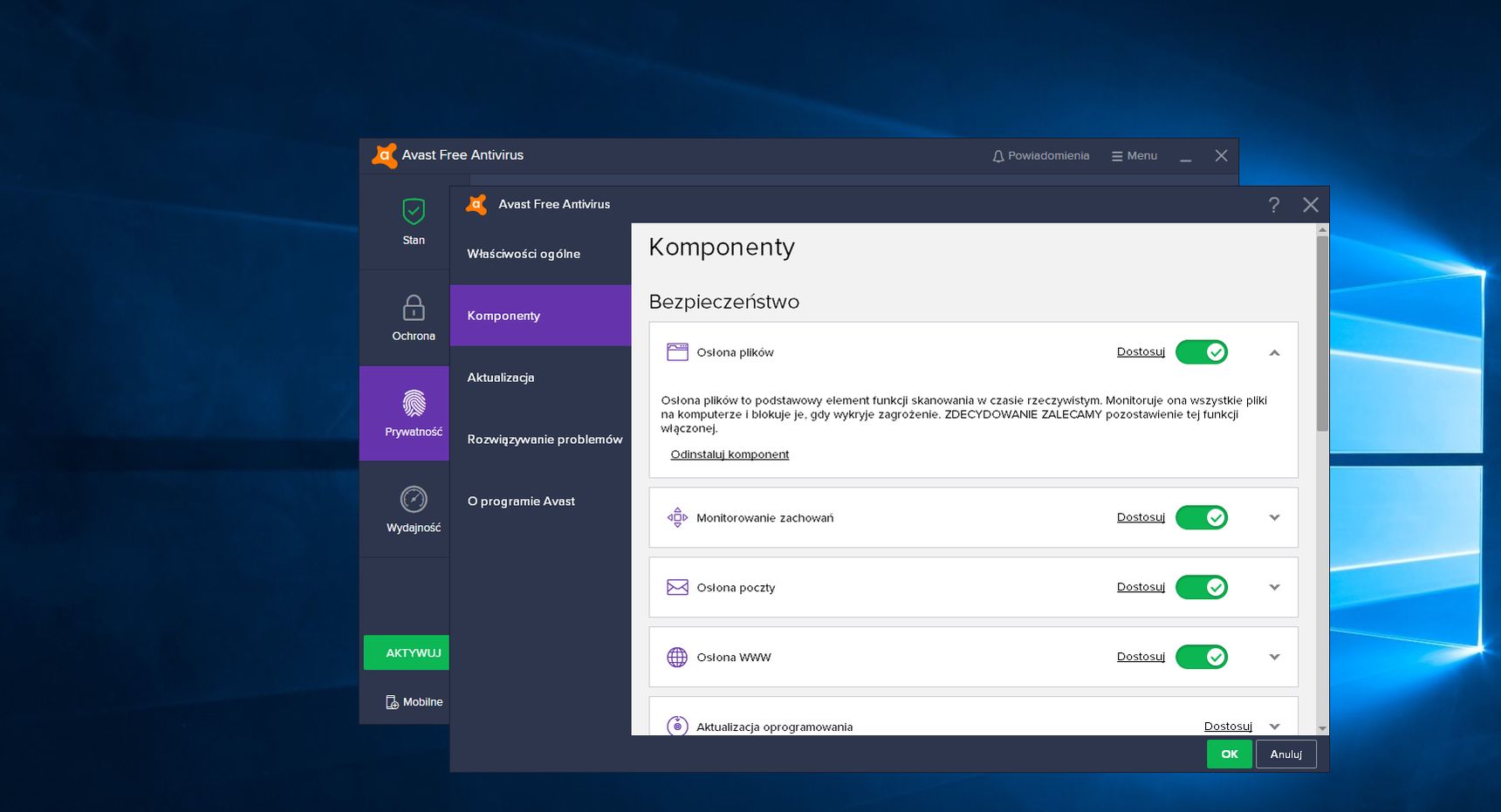Collapse the Osłona plików section
Image resolution: width=1501 pixels, height=812 pixels.
click(x=1274, y=352)
